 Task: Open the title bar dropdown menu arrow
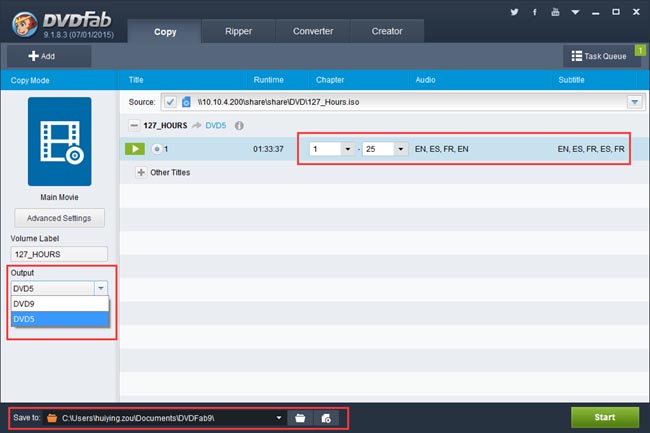pos(575,12)
